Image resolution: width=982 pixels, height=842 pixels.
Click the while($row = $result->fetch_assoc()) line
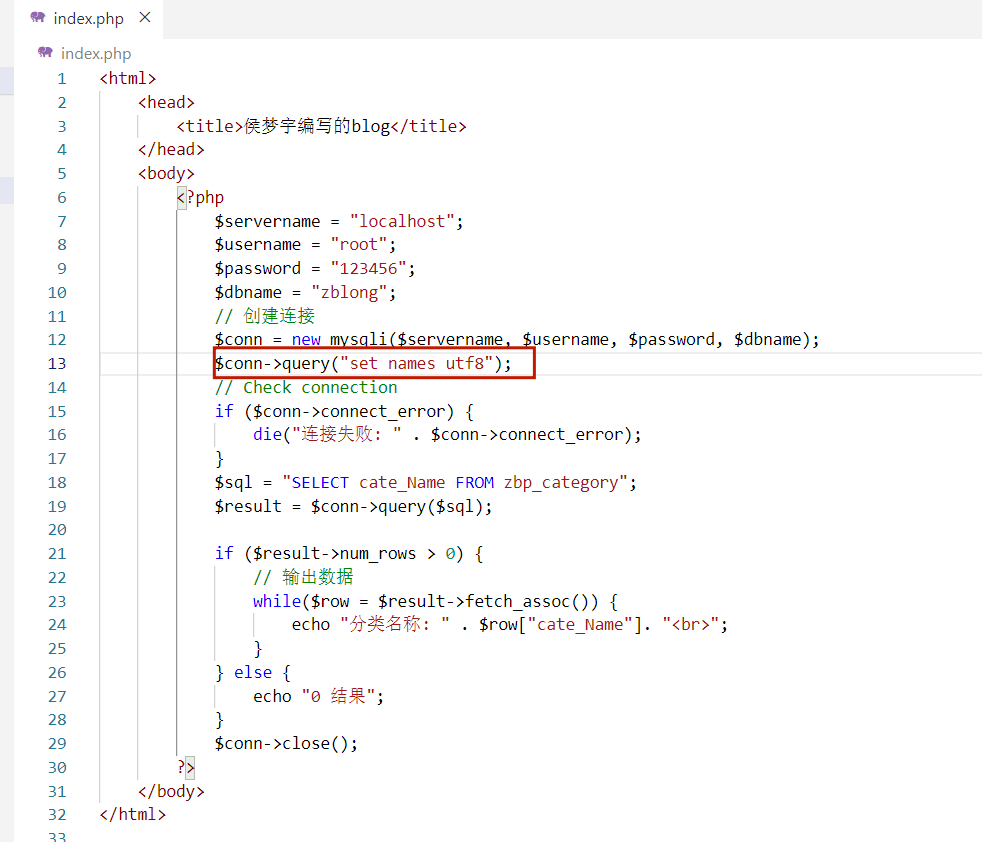(x=435, y=602)
